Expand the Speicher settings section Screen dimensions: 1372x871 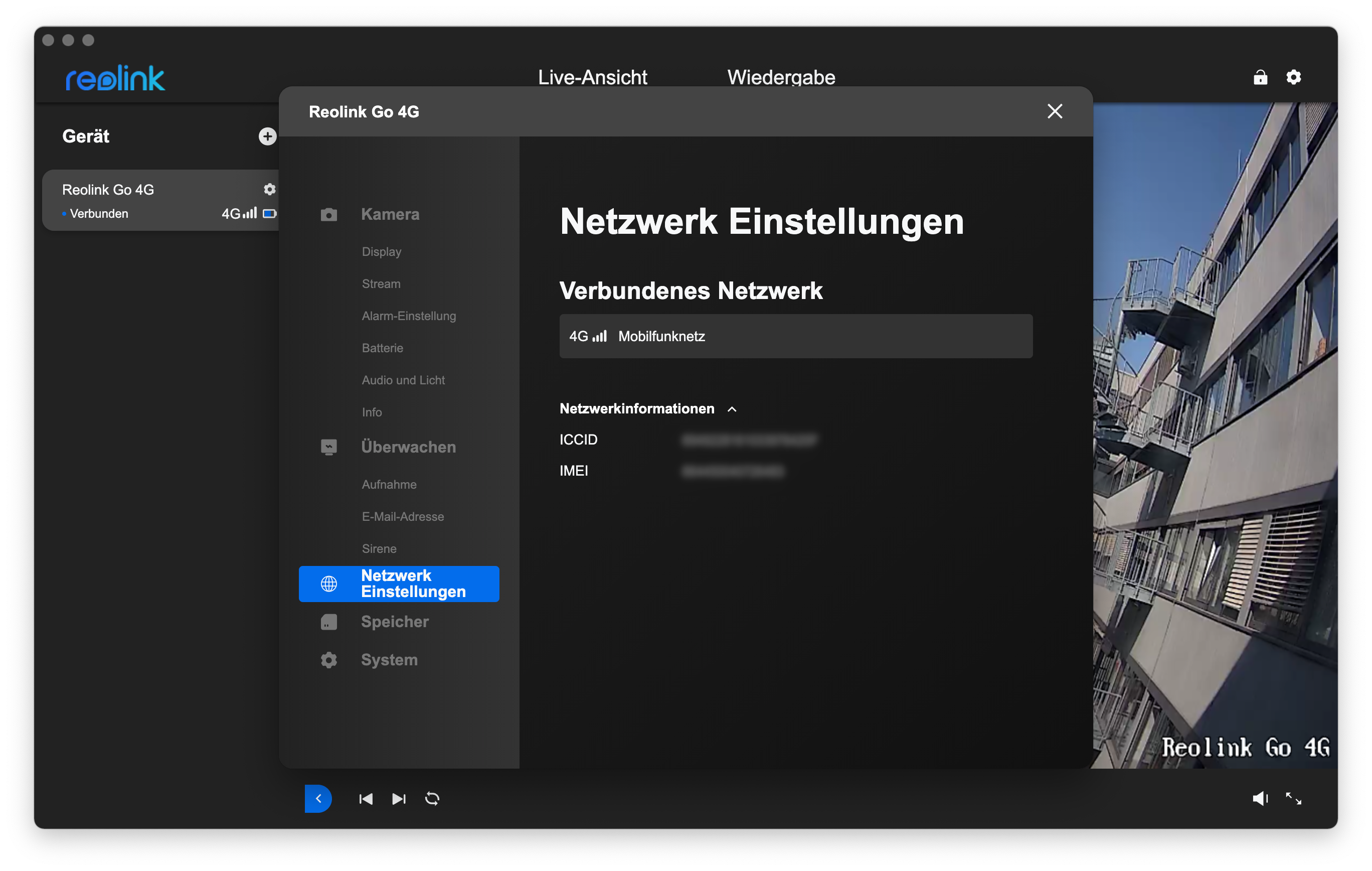coord(394,621)
